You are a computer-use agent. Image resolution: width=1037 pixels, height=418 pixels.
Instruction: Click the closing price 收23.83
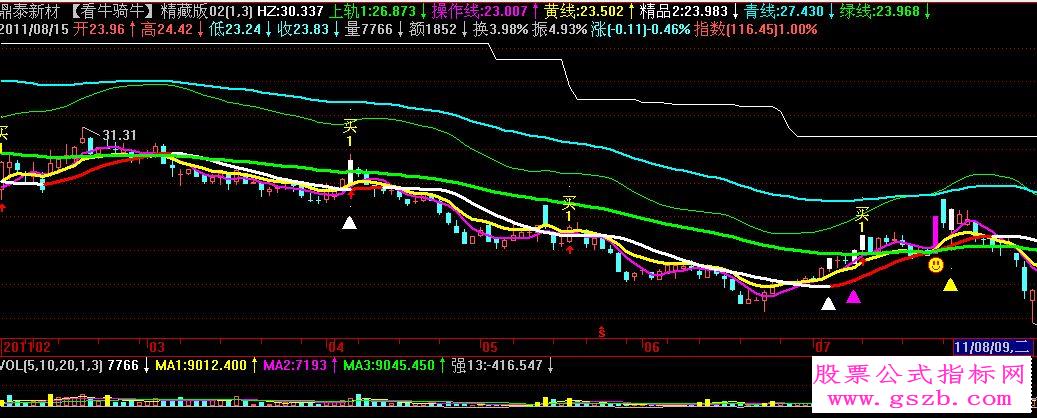pyautogui.click(x=305, y=30)
